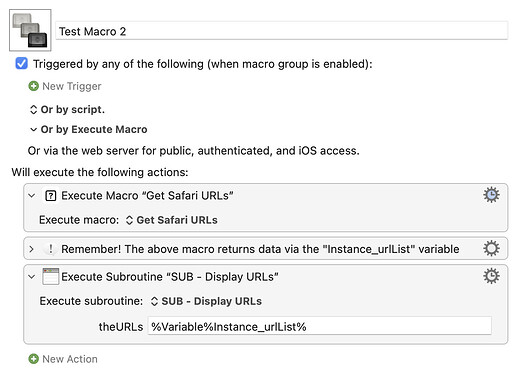
Task: Click the macro icon thumbnail
Action: 30,30
